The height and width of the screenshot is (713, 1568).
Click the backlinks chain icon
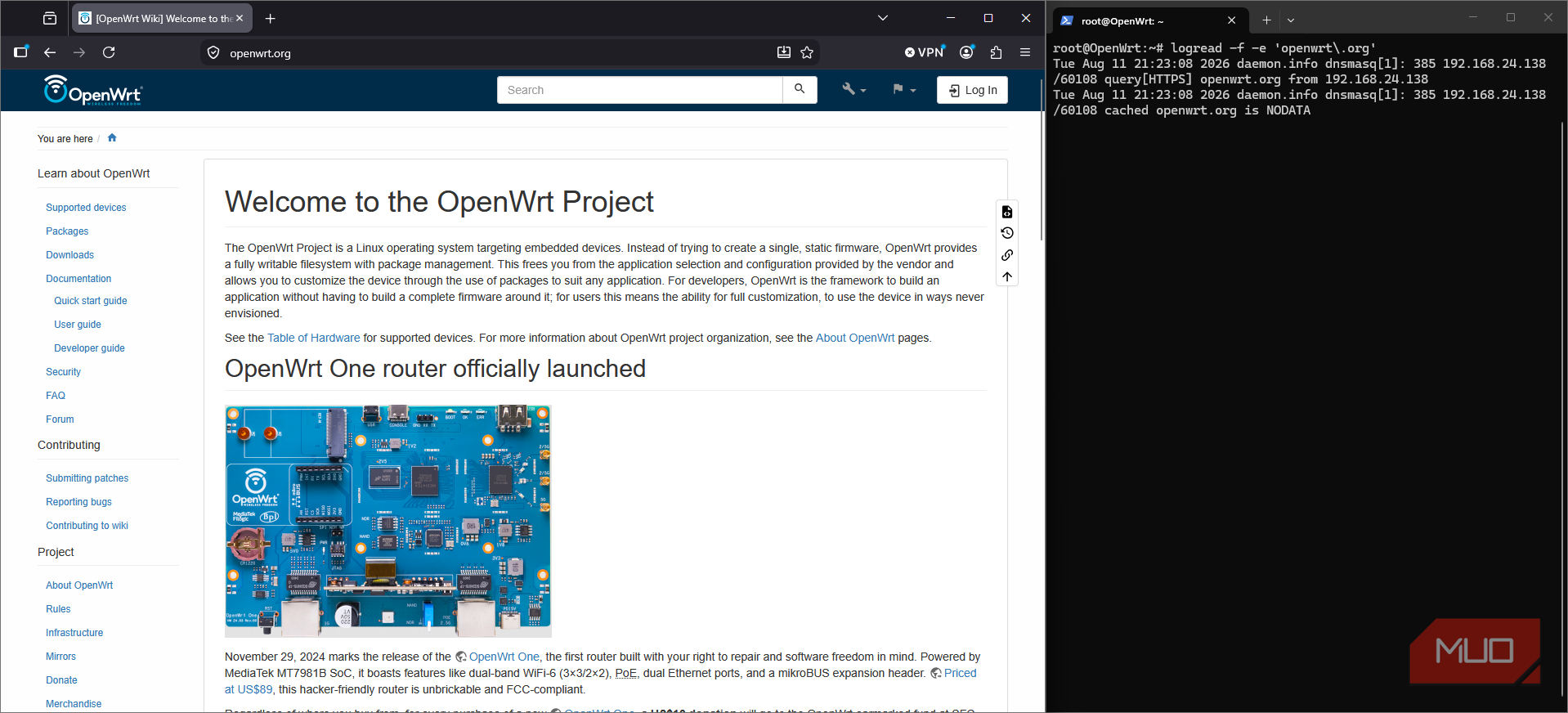pos(1007,255)
